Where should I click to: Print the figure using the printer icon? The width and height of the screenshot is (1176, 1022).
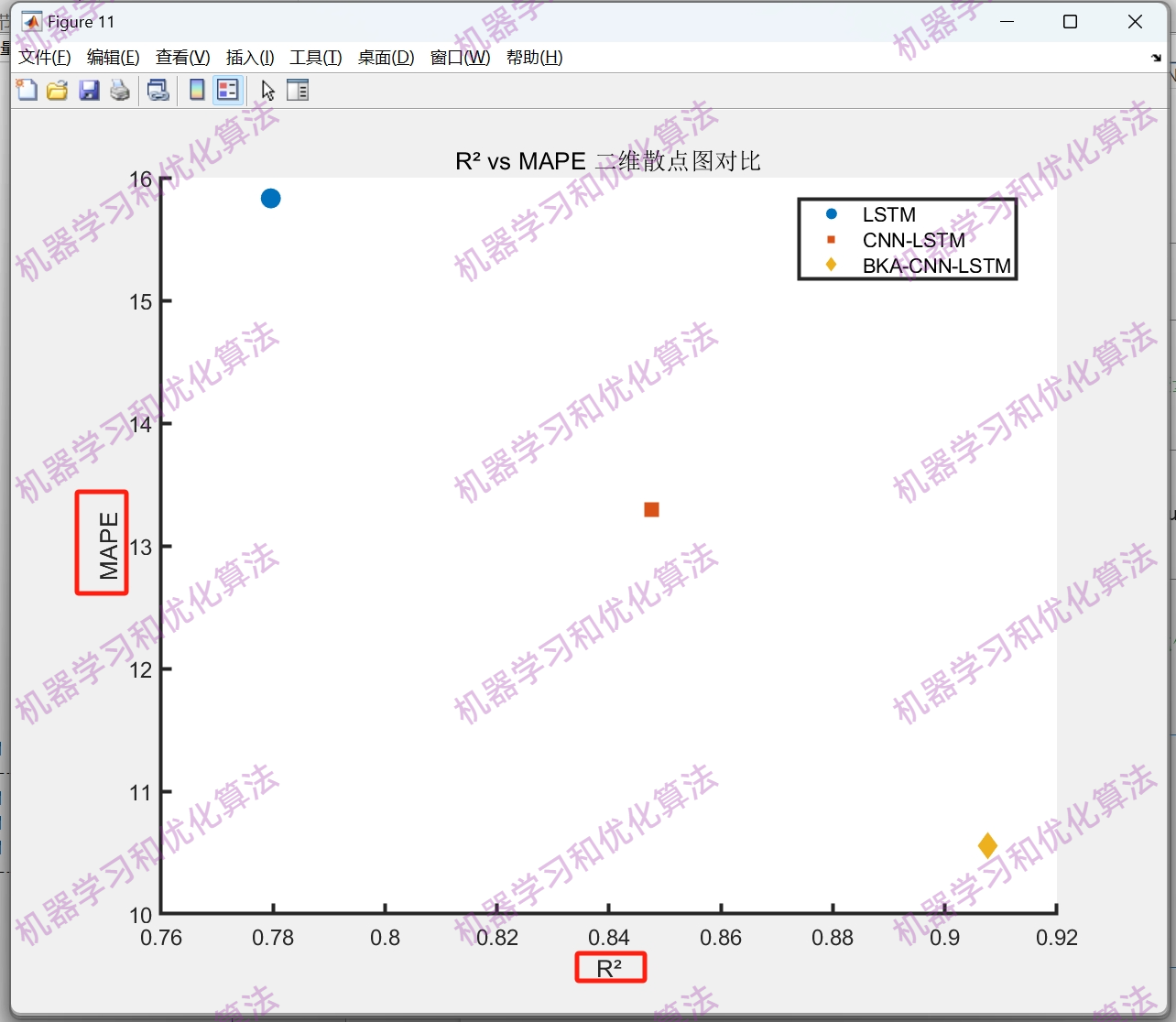pos(119,90)
